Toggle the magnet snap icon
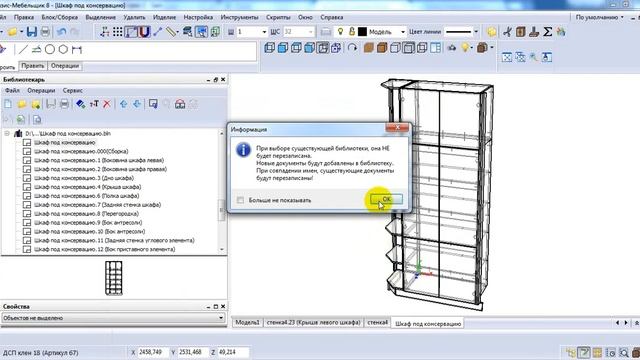 [144, 32]
